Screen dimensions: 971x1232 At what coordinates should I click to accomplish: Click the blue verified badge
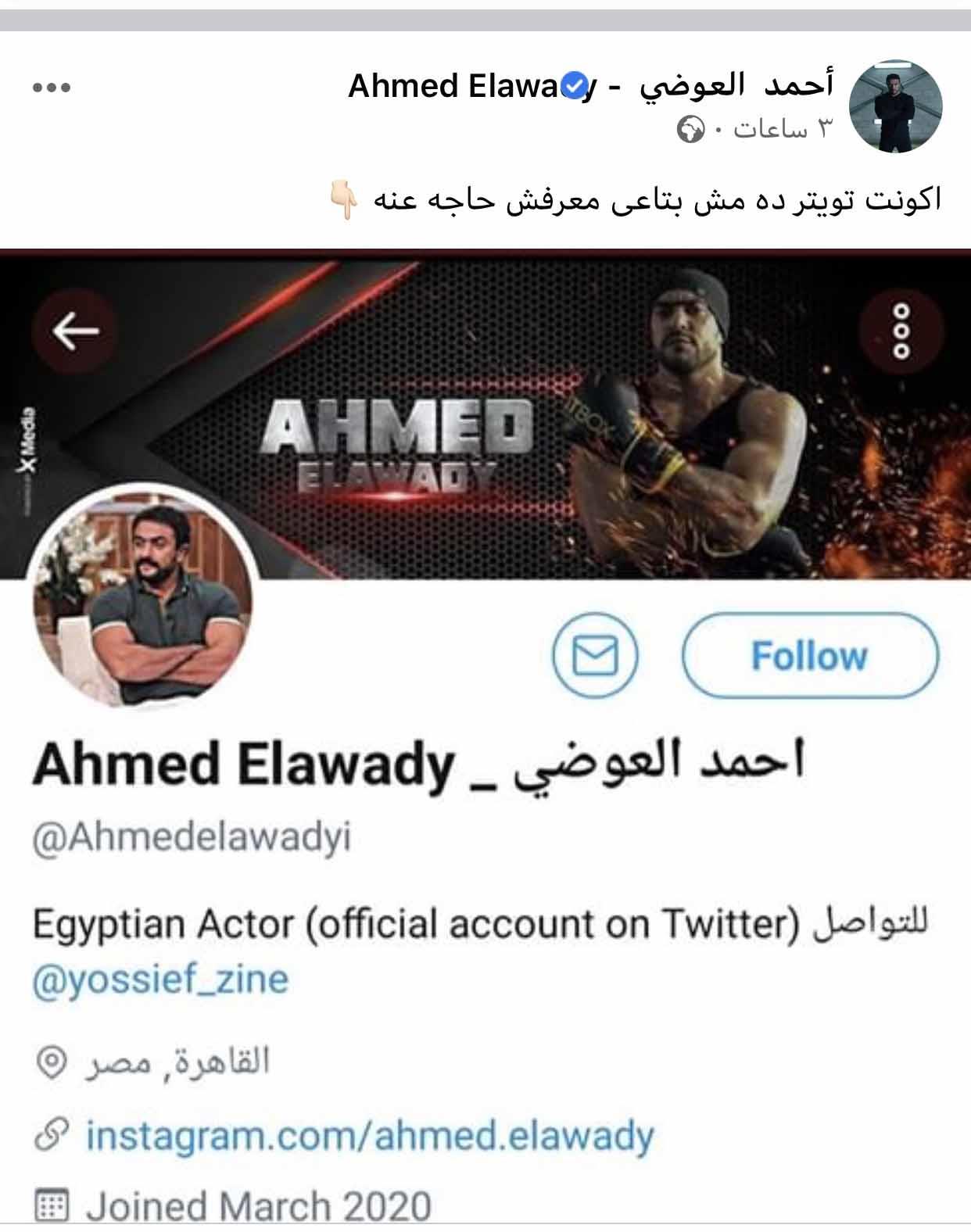coord(575,86)
